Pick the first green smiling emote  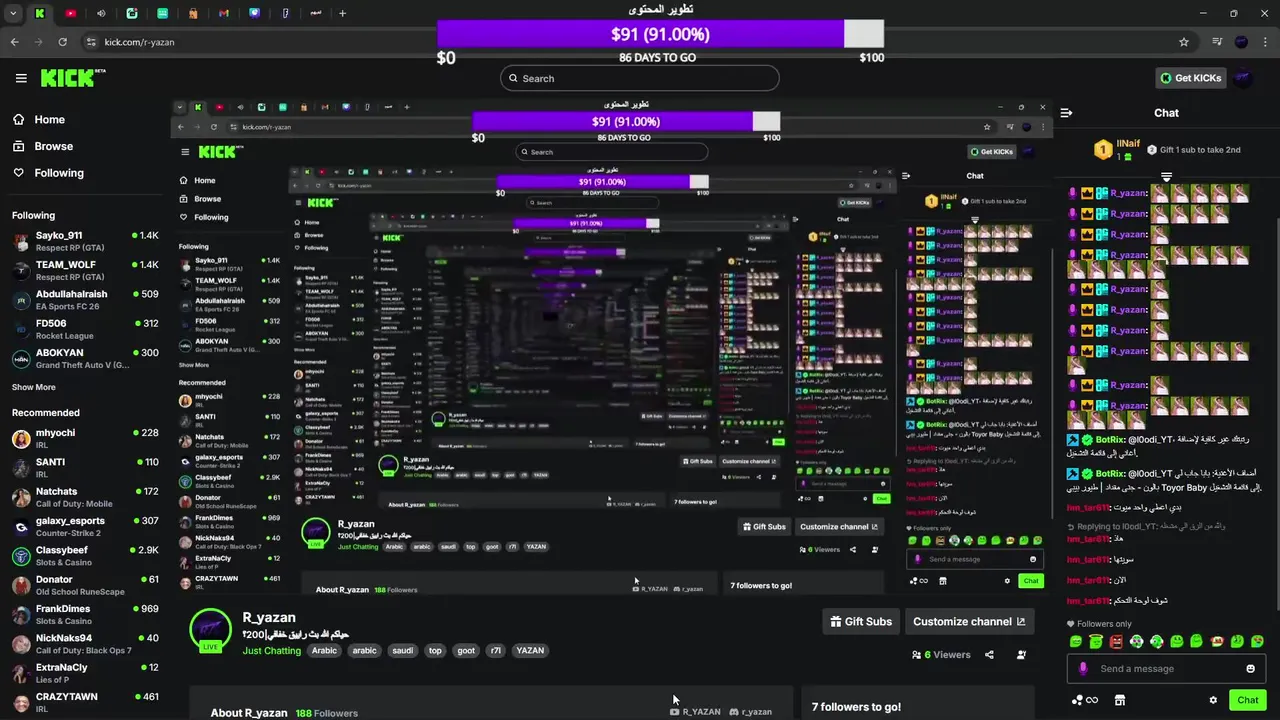coord(1076,642)
